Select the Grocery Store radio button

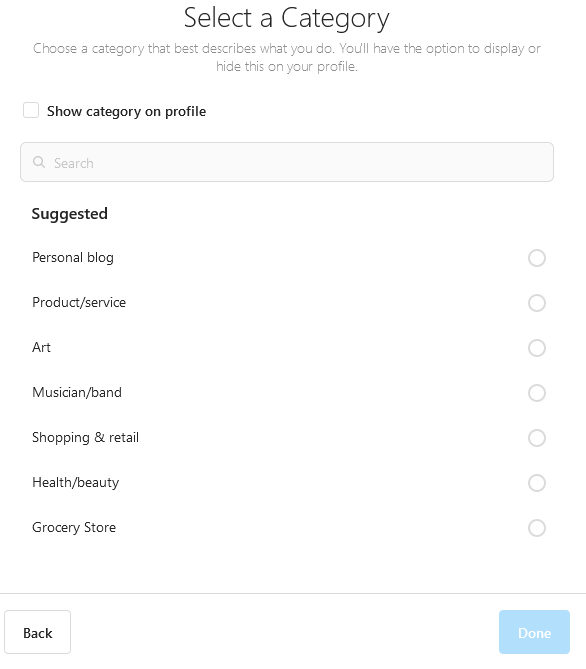coord(536,528)
